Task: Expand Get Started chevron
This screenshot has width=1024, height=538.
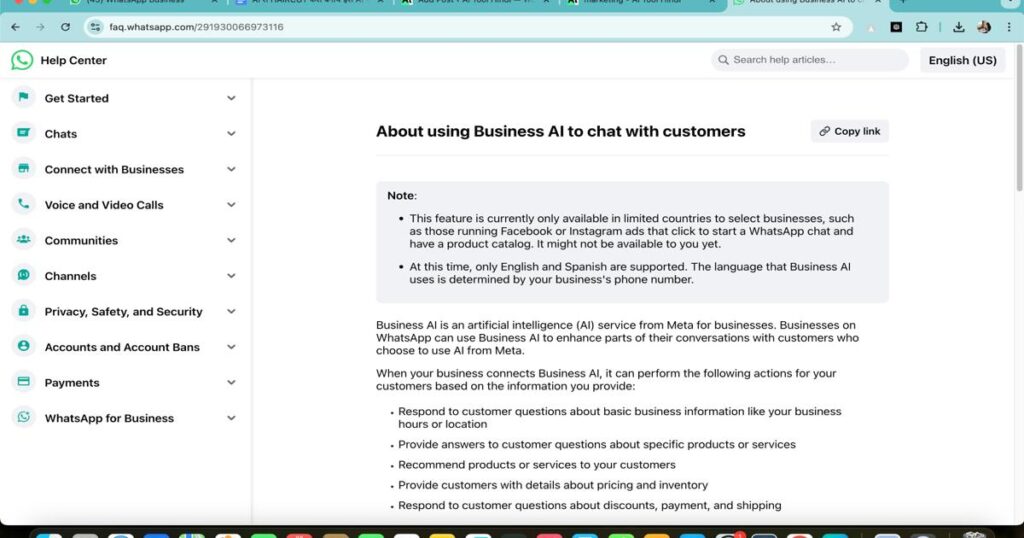Action: click(x=231, y=98)
